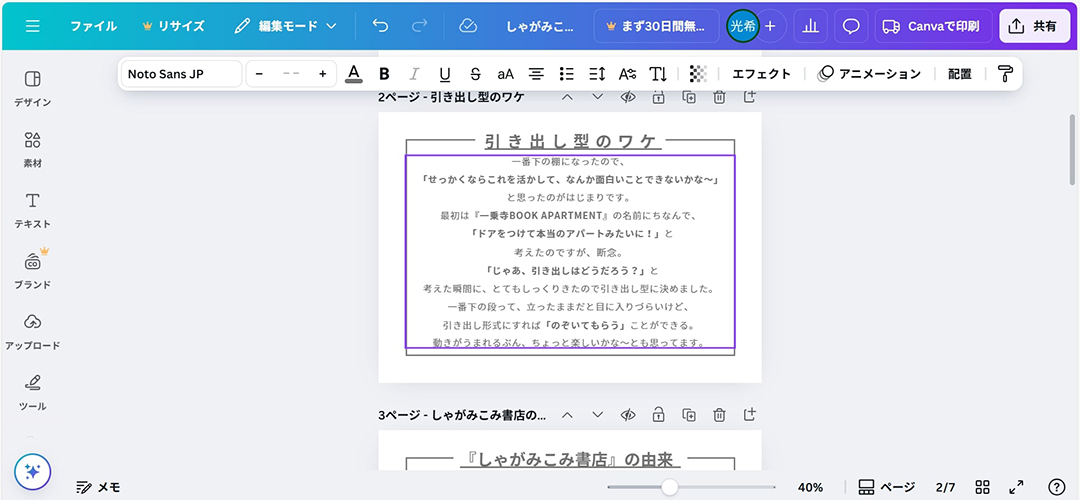
Task: Delete page 3 with trash icon
Action: tap(719, 415)
